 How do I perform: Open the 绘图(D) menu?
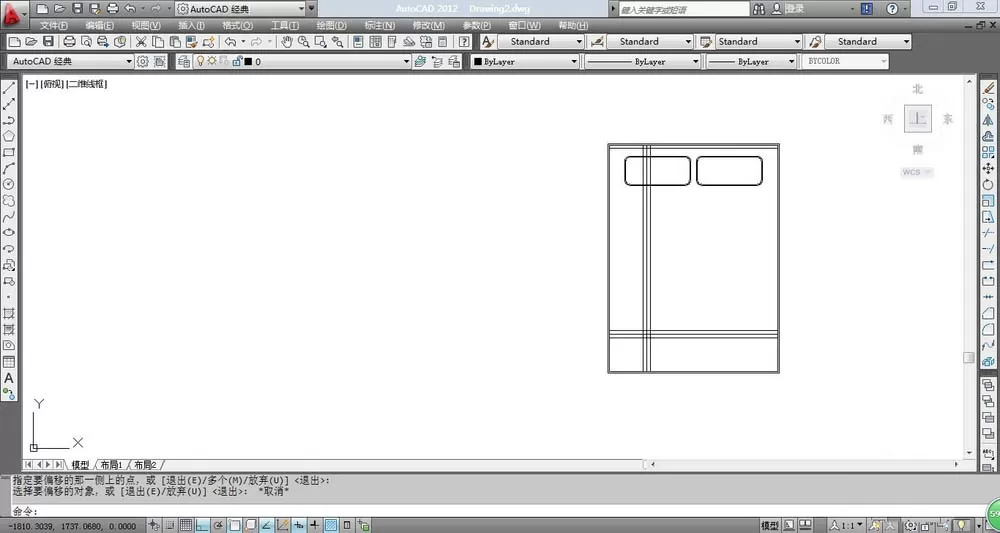click(x=331, y=26)
